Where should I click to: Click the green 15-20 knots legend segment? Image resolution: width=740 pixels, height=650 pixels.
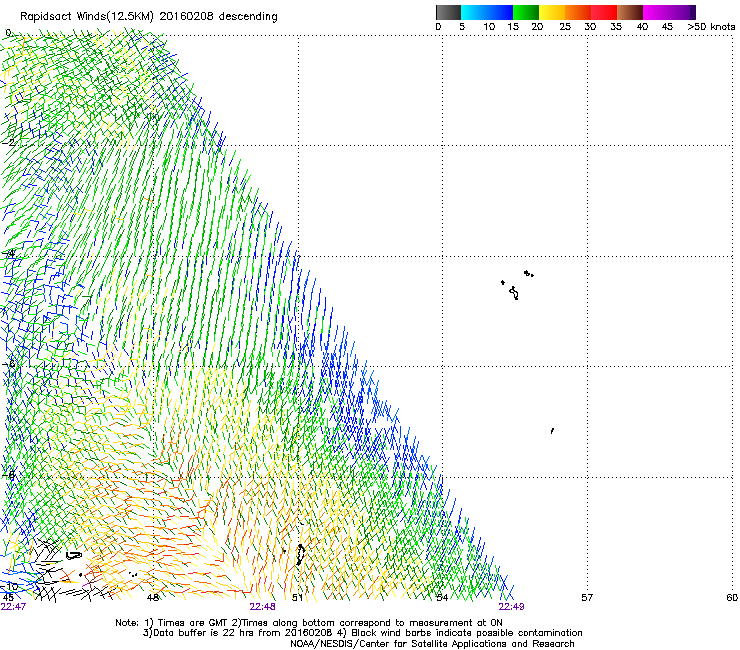coord(526,12)
